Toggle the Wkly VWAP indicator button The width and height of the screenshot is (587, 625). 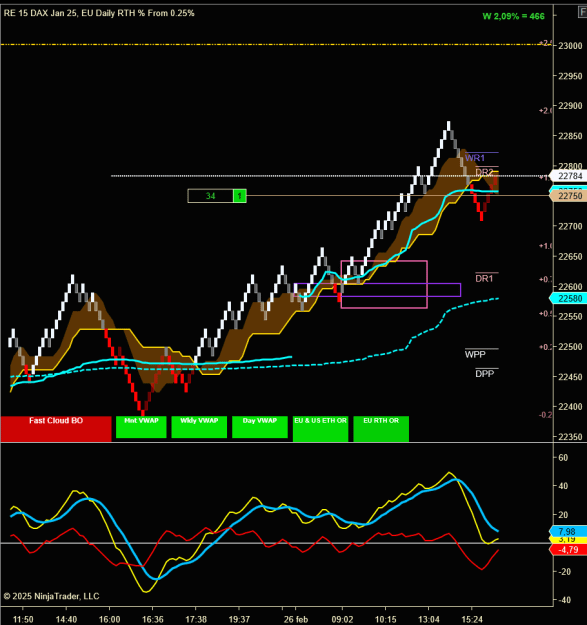[199, 427]
